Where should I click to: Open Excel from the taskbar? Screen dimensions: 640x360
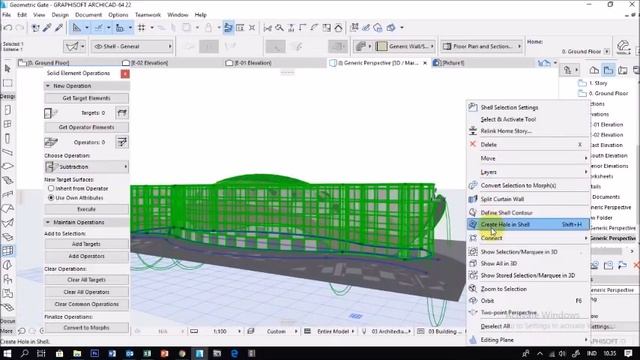coord(147,353)
